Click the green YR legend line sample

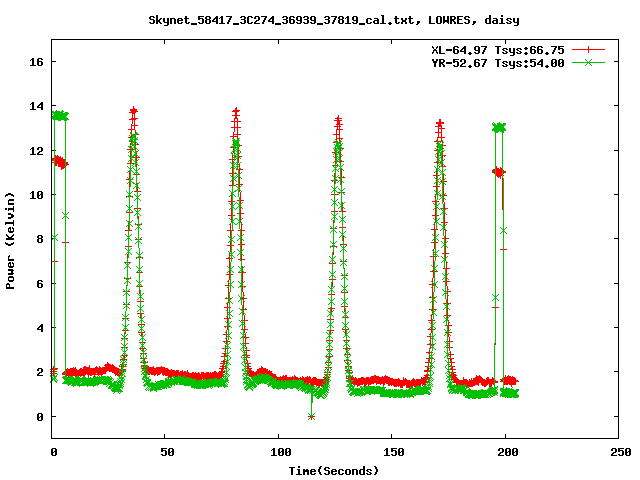[588, 62]
